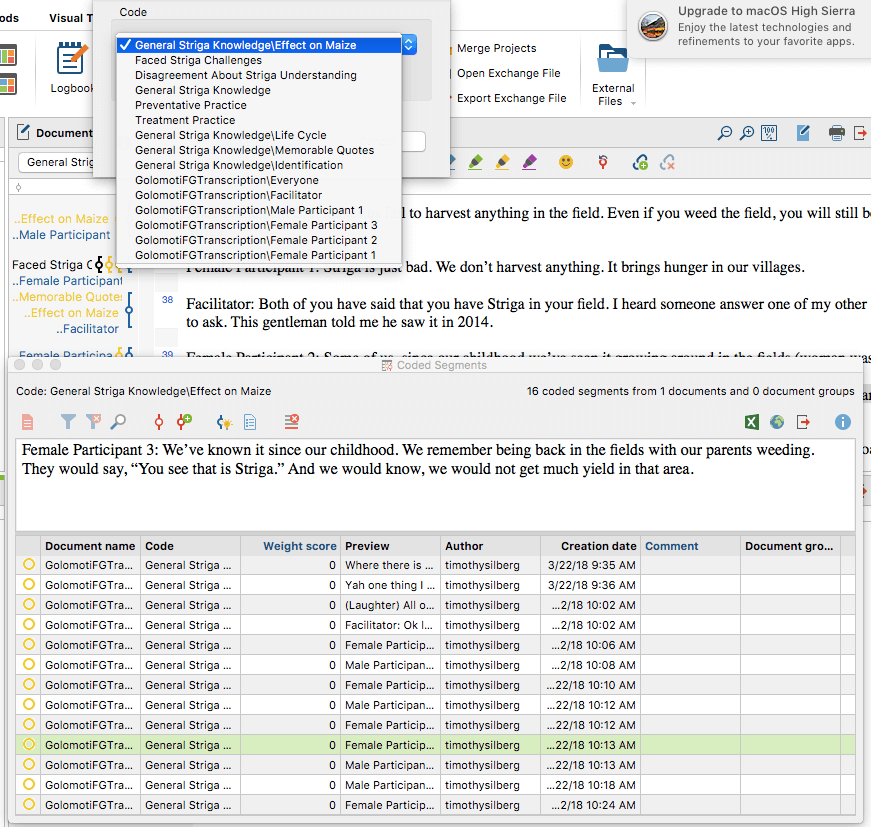This screenshot has height=827, width=871.
Task: Expand the External Files dropdown arrow
Action: click(x=633, y=103)
